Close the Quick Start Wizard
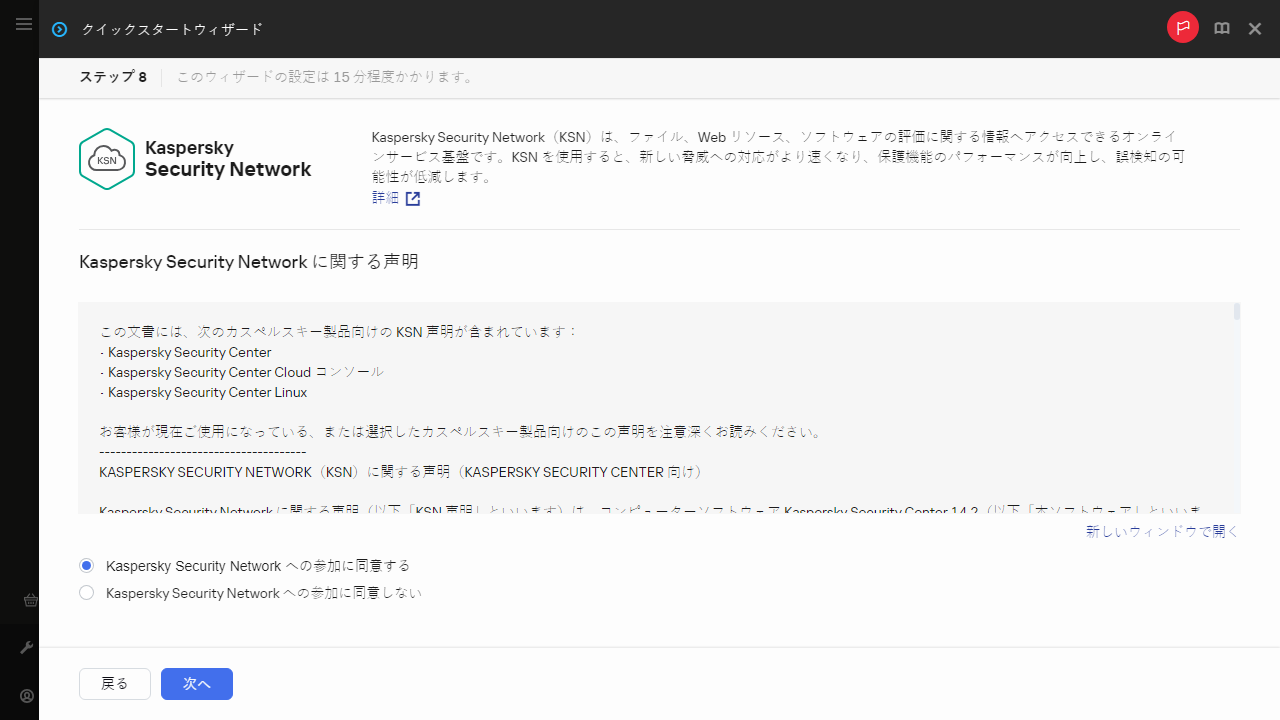This screenshot has width=1280, height=720. pos(1255,29)
